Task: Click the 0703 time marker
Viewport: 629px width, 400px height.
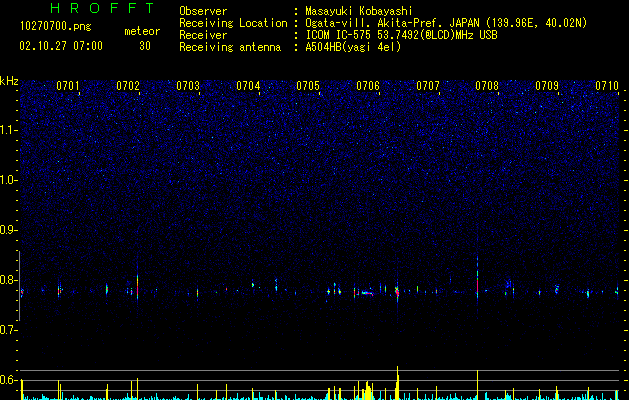Action: [x=188, y=86]
